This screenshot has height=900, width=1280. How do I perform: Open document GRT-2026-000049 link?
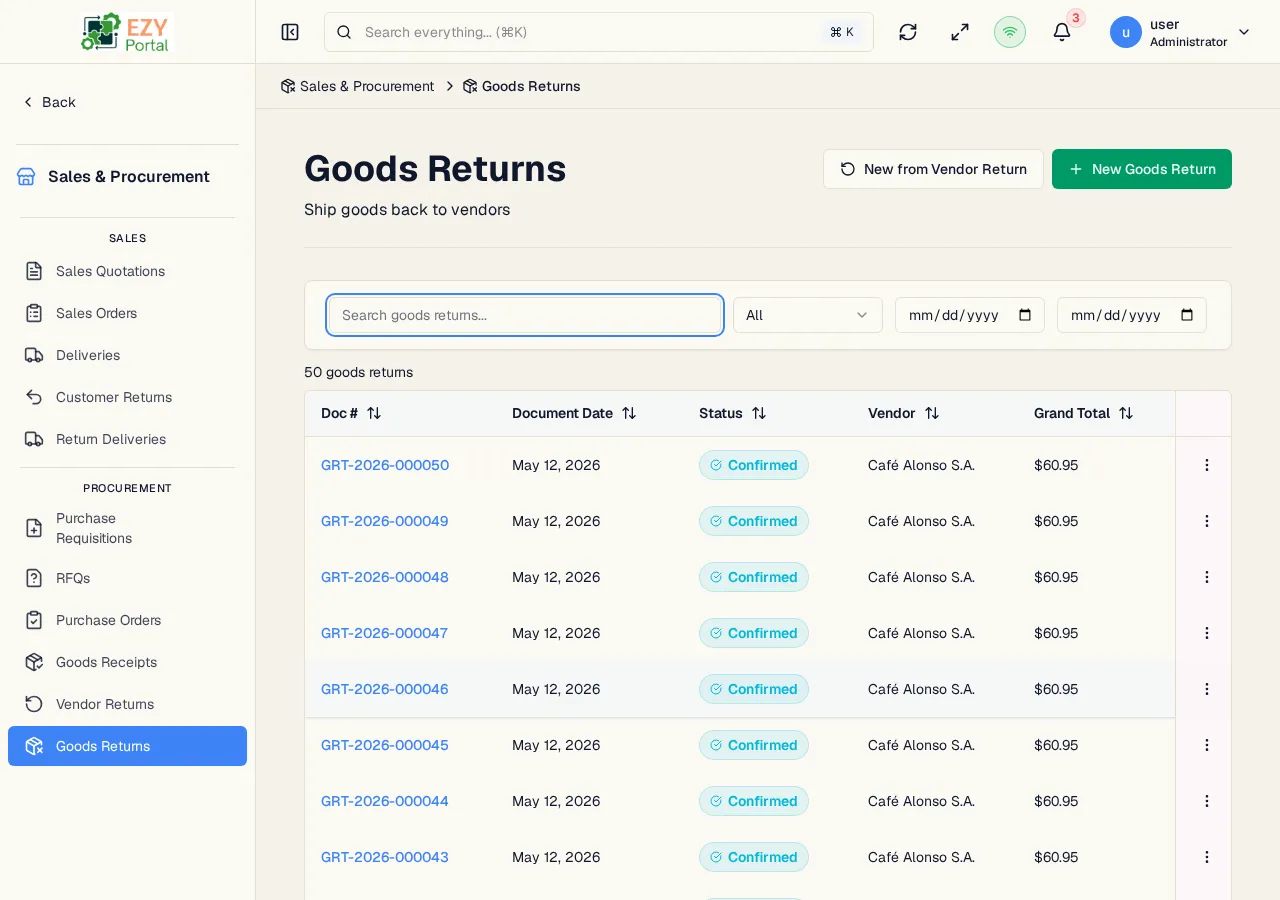385,521
